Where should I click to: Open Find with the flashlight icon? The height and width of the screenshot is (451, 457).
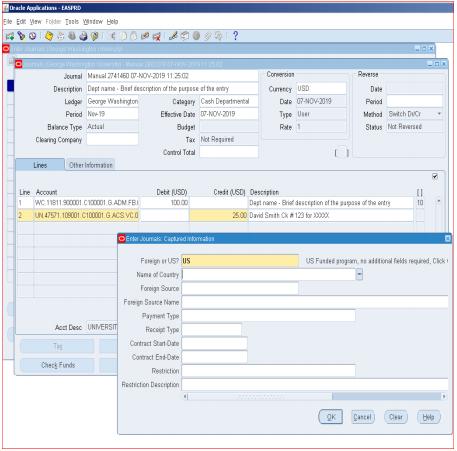pyautogui.click(x=21, y=36)
